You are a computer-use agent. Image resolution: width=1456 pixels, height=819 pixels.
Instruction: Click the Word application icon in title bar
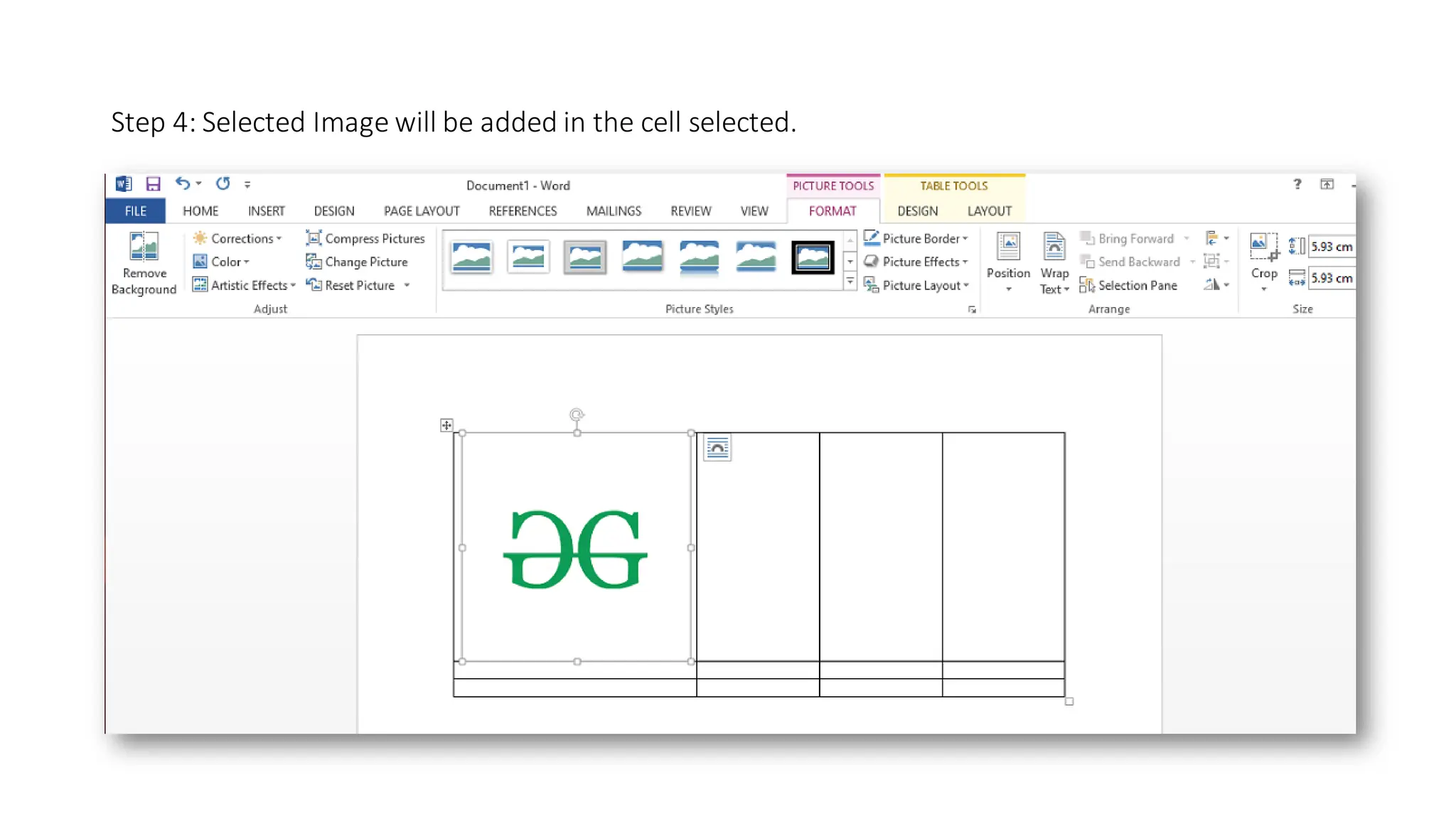[124, 184]
